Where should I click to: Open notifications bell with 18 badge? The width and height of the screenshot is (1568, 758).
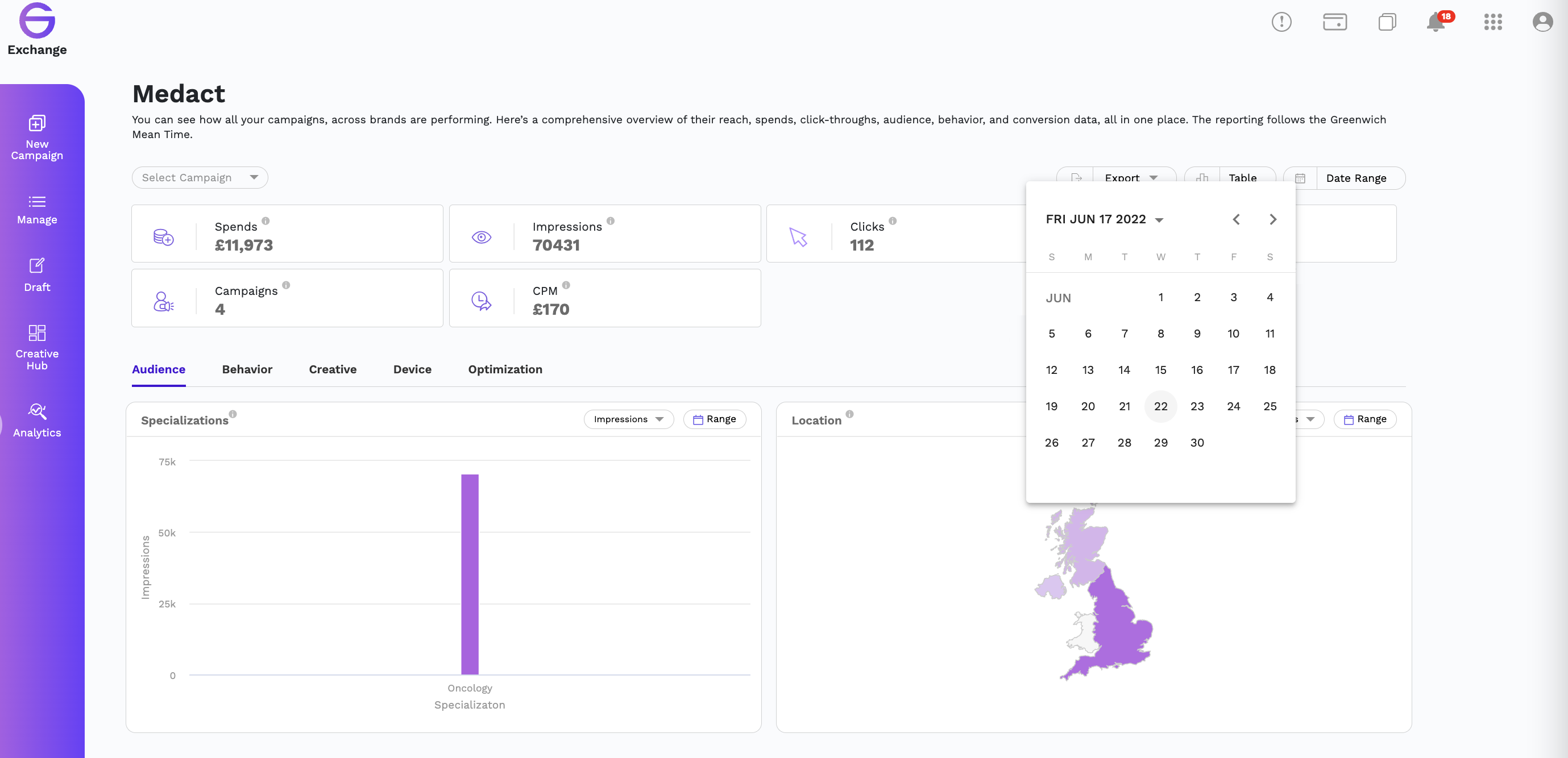(1439, 21)
